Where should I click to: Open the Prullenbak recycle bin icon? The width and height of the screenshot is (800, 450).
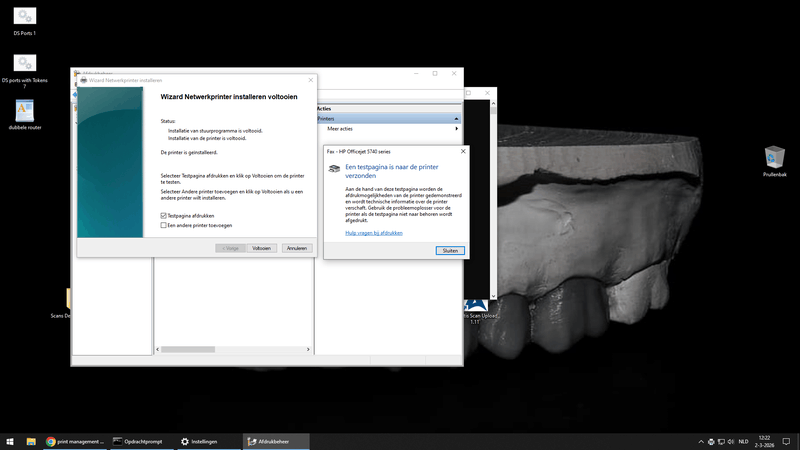[x=774, y=161]
